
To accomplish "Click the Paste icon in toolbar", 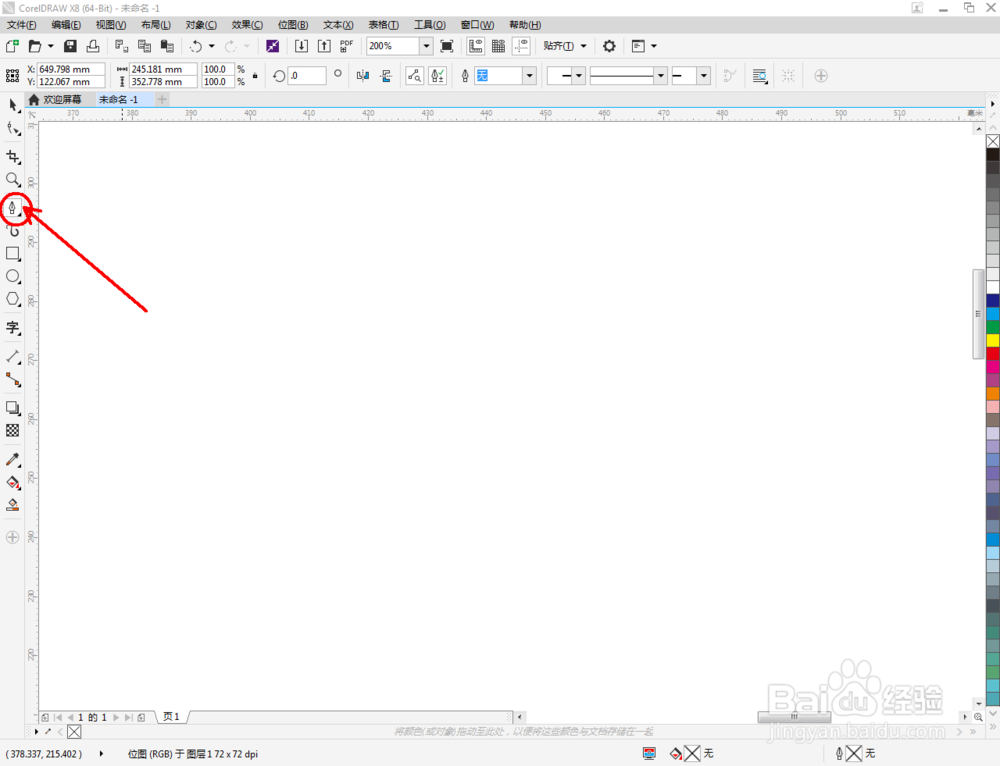I will click(167, 46).
